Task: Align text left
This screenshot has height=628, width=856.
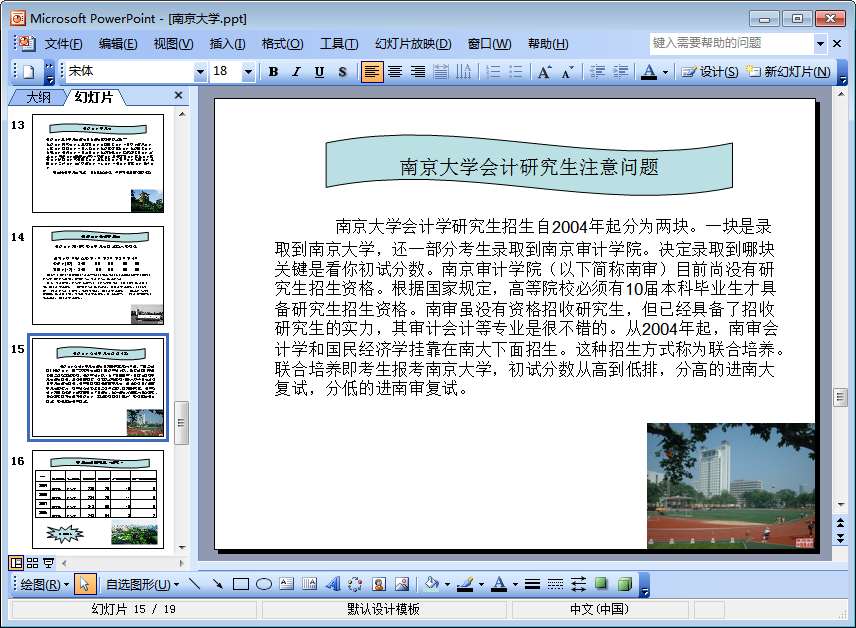Action: [x=371, y=72]
